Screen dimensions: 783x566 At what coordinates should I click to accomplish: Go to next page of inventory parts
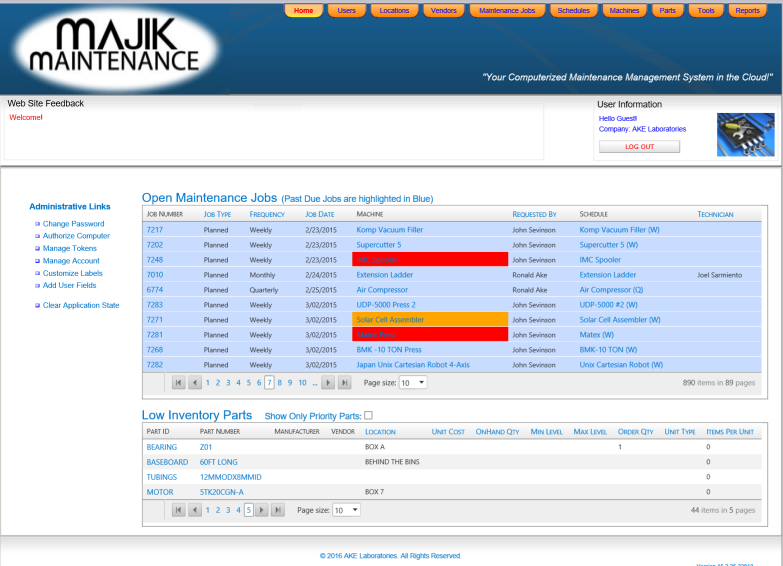(x=262, y=510)
